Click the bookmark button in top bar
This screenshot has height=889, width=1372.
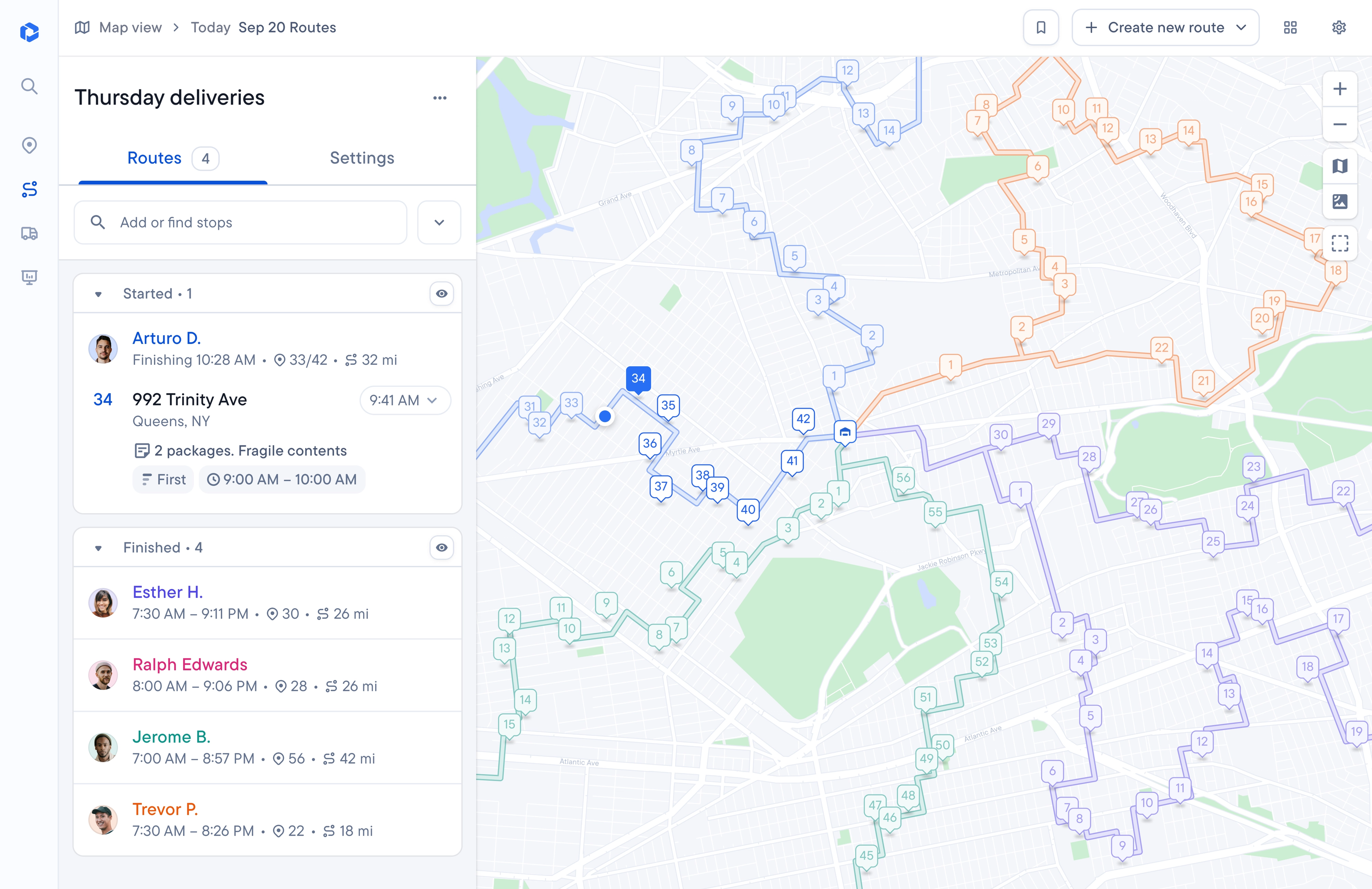click(1040, 28)
